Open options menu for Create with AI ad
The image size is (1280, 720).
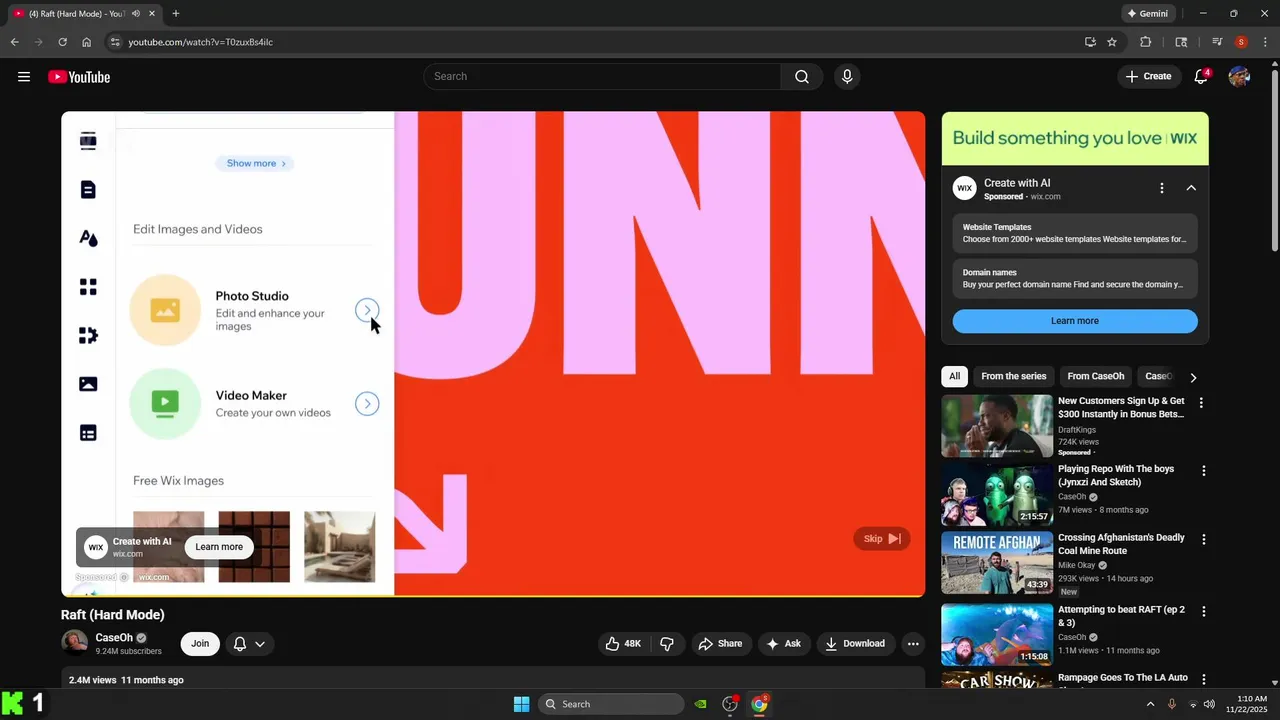(x=1161, y=188)
